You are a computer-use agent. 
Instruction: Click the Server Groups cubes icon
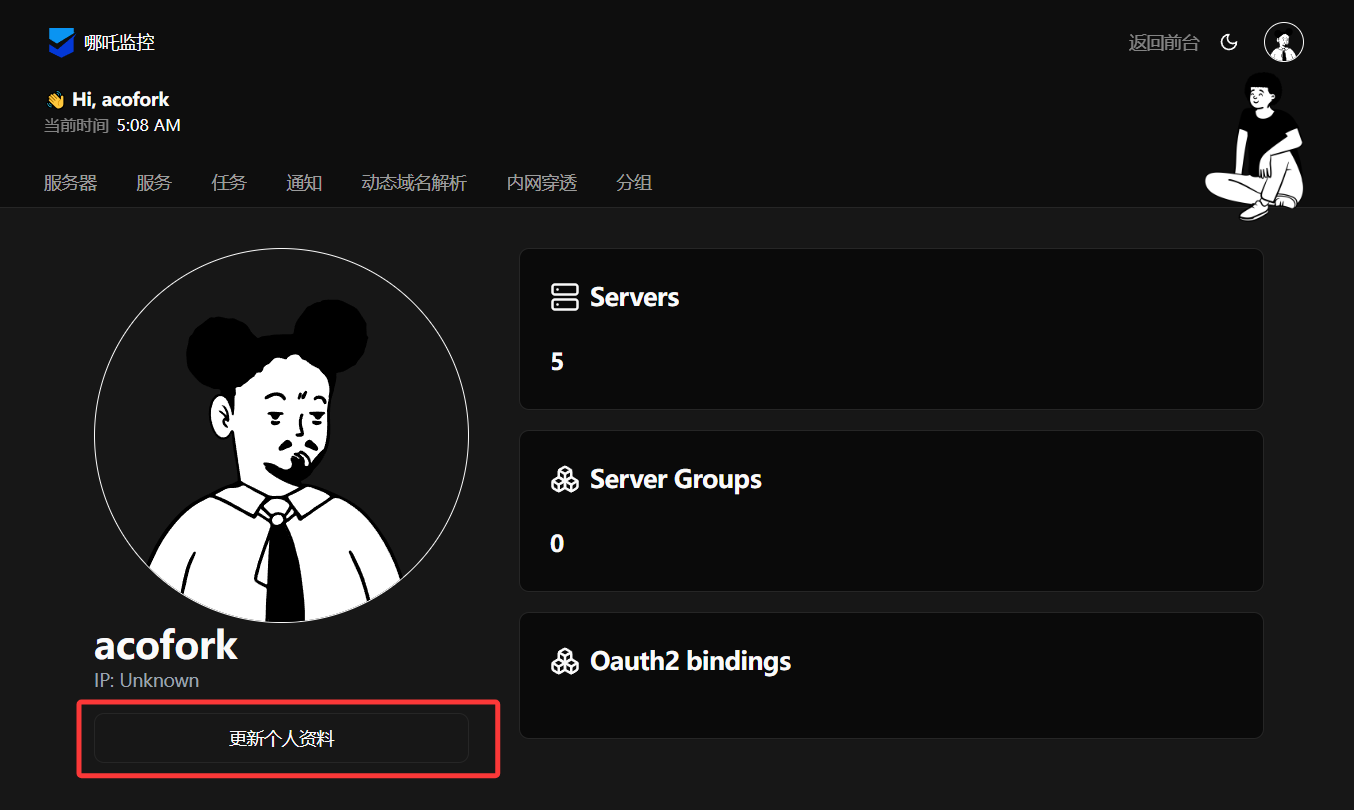click(x=565, y=479)
